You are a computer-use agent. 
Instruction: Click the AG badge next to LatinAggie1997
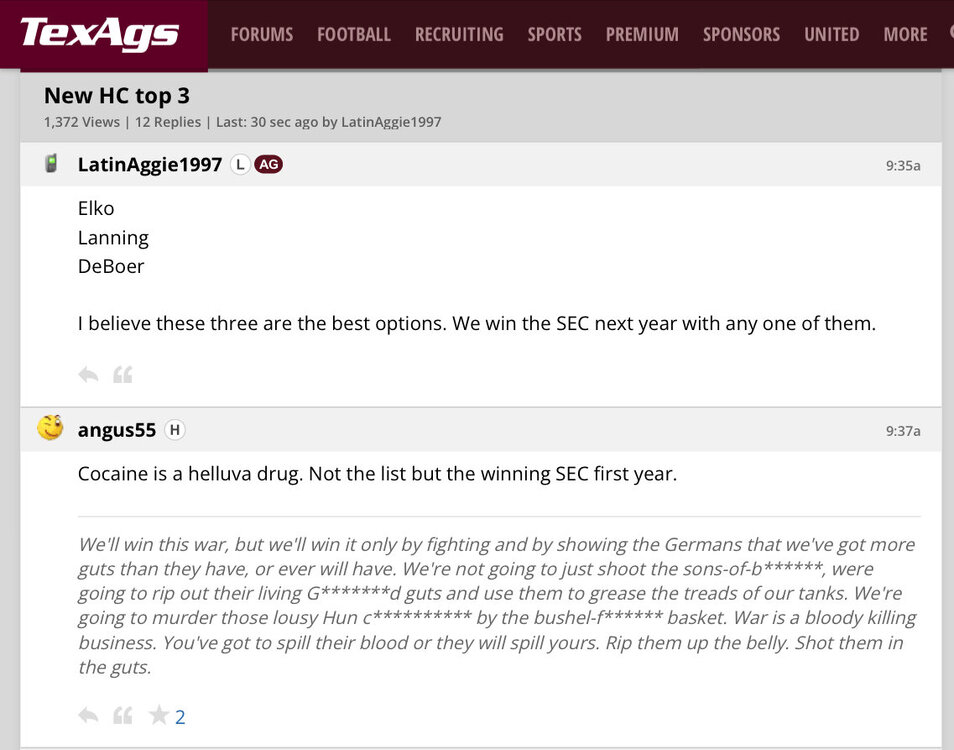tap(268, 164)
